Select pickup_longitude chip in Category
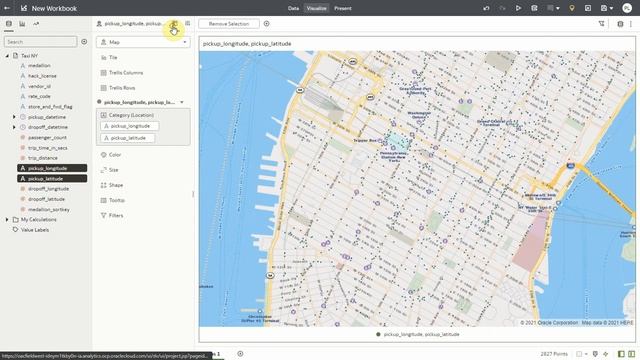 pyautogui.click(x=129, y=126)
